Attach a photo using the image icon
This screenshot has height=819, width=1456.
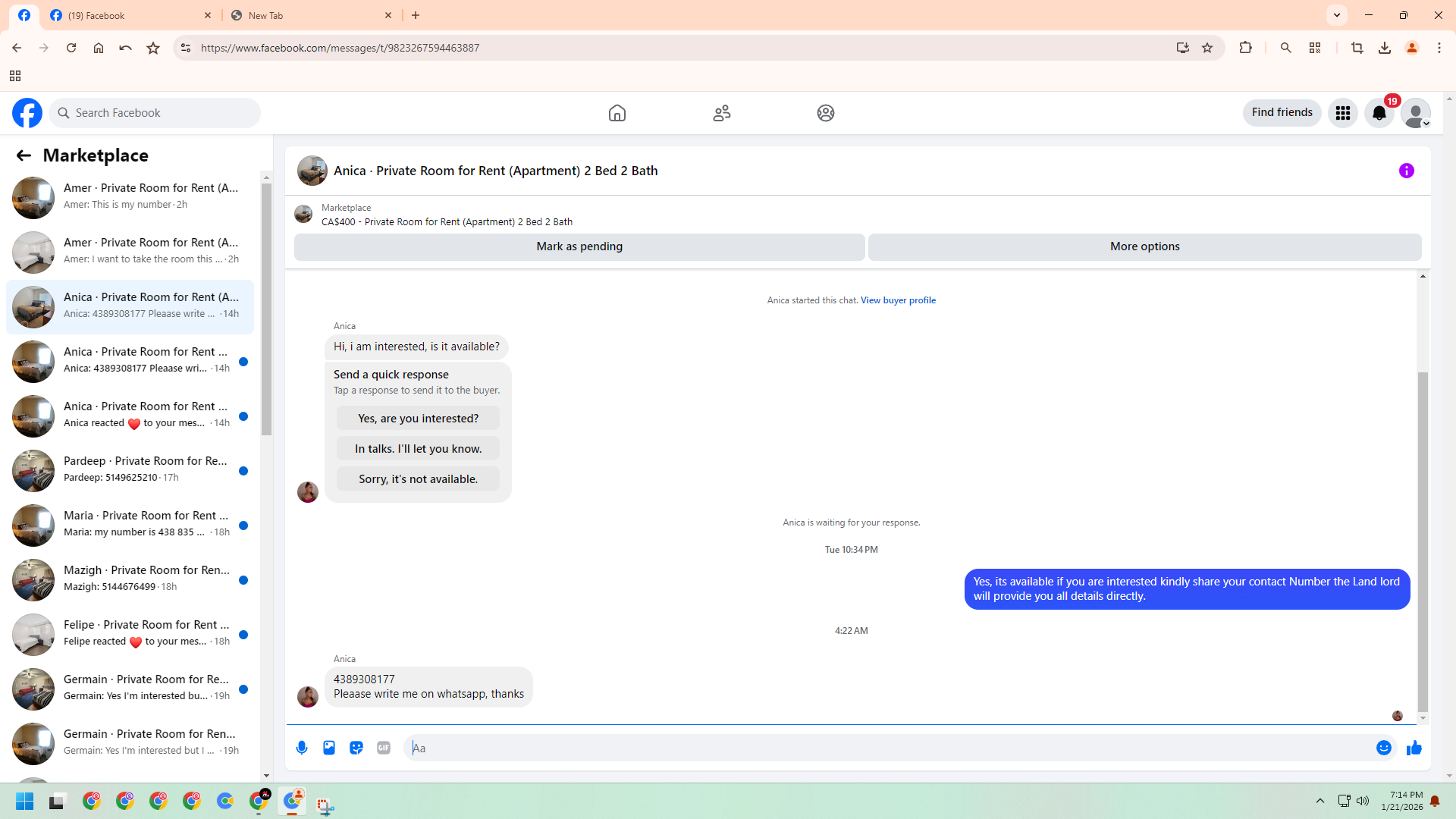[329, 748]
